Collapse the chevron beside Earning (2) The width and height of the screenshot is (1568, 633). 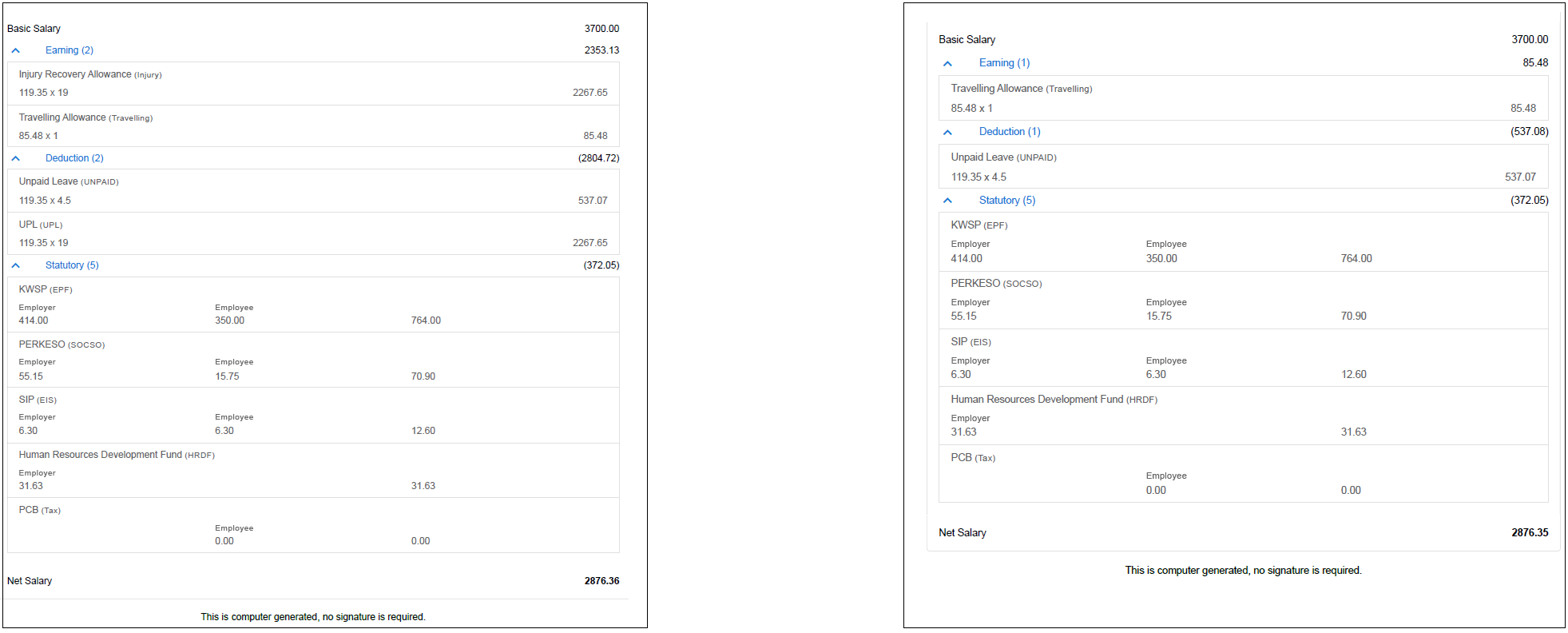(16, 50)
